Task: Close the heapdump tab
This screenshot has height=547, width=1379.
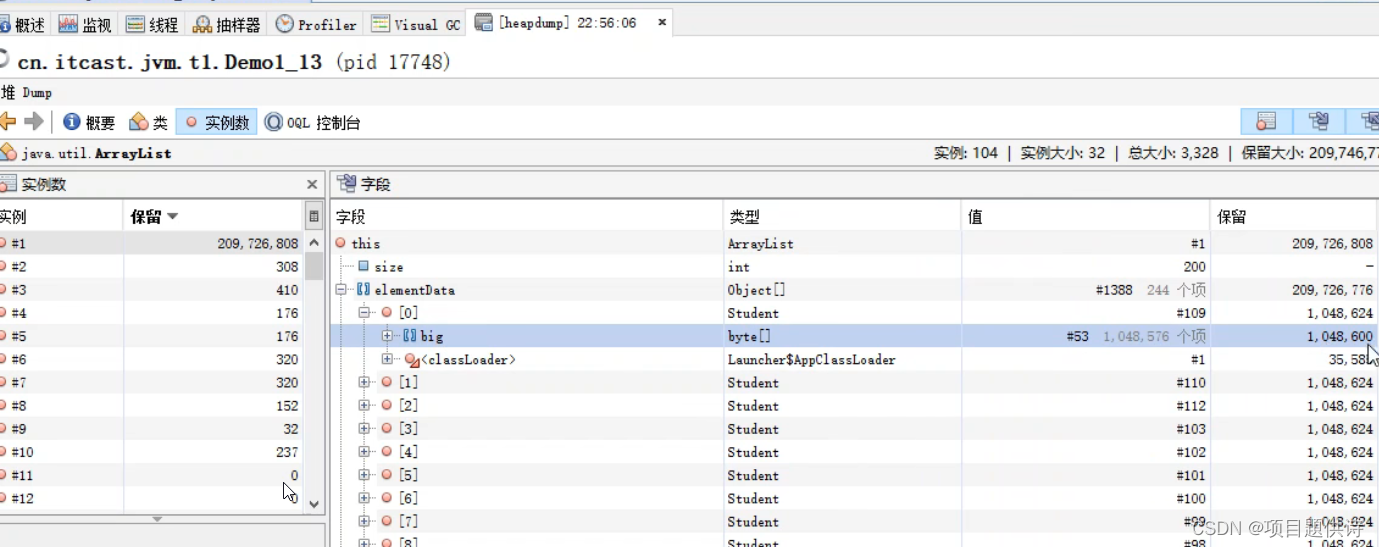Action: point(661,22)
